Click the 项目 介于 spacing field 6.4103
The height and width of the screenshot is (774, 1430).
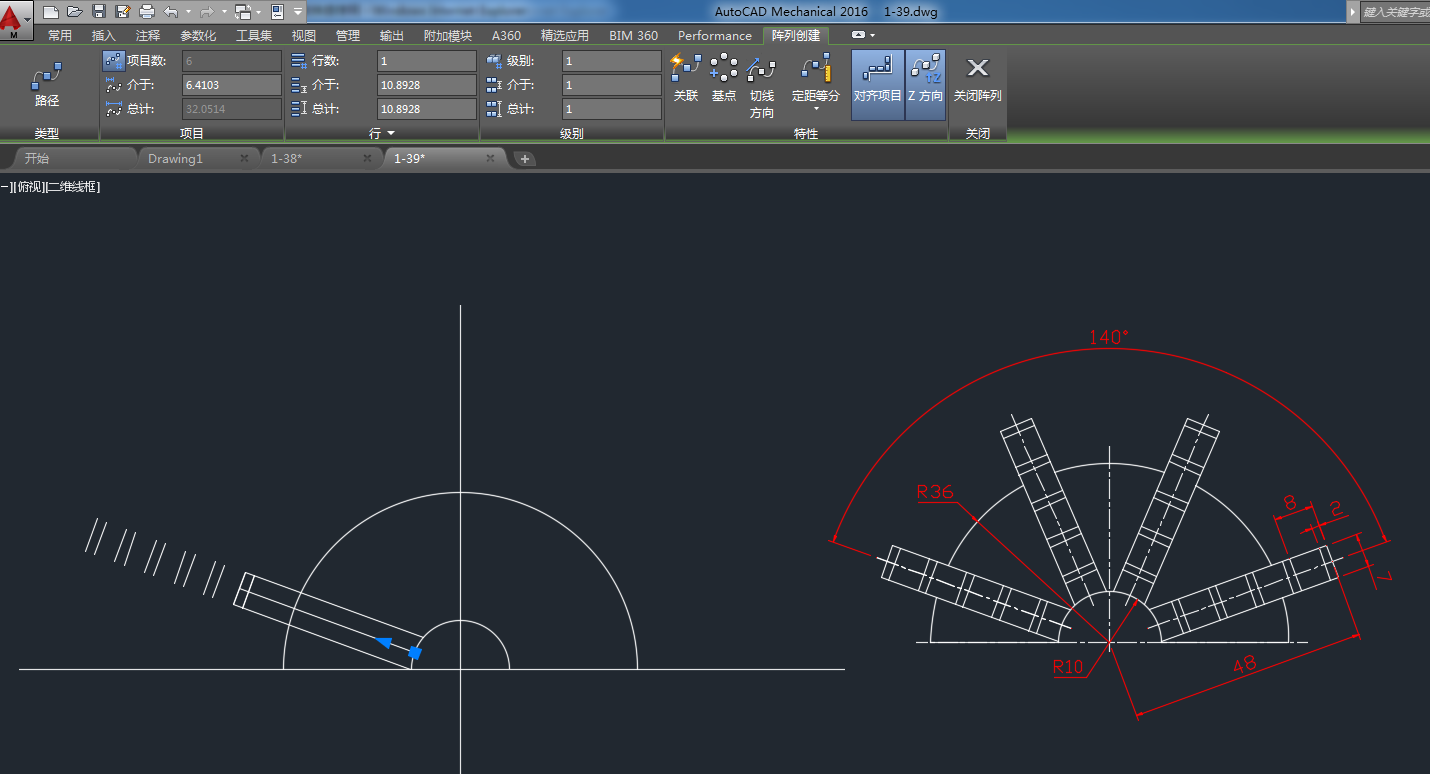(x=232, y=85)
